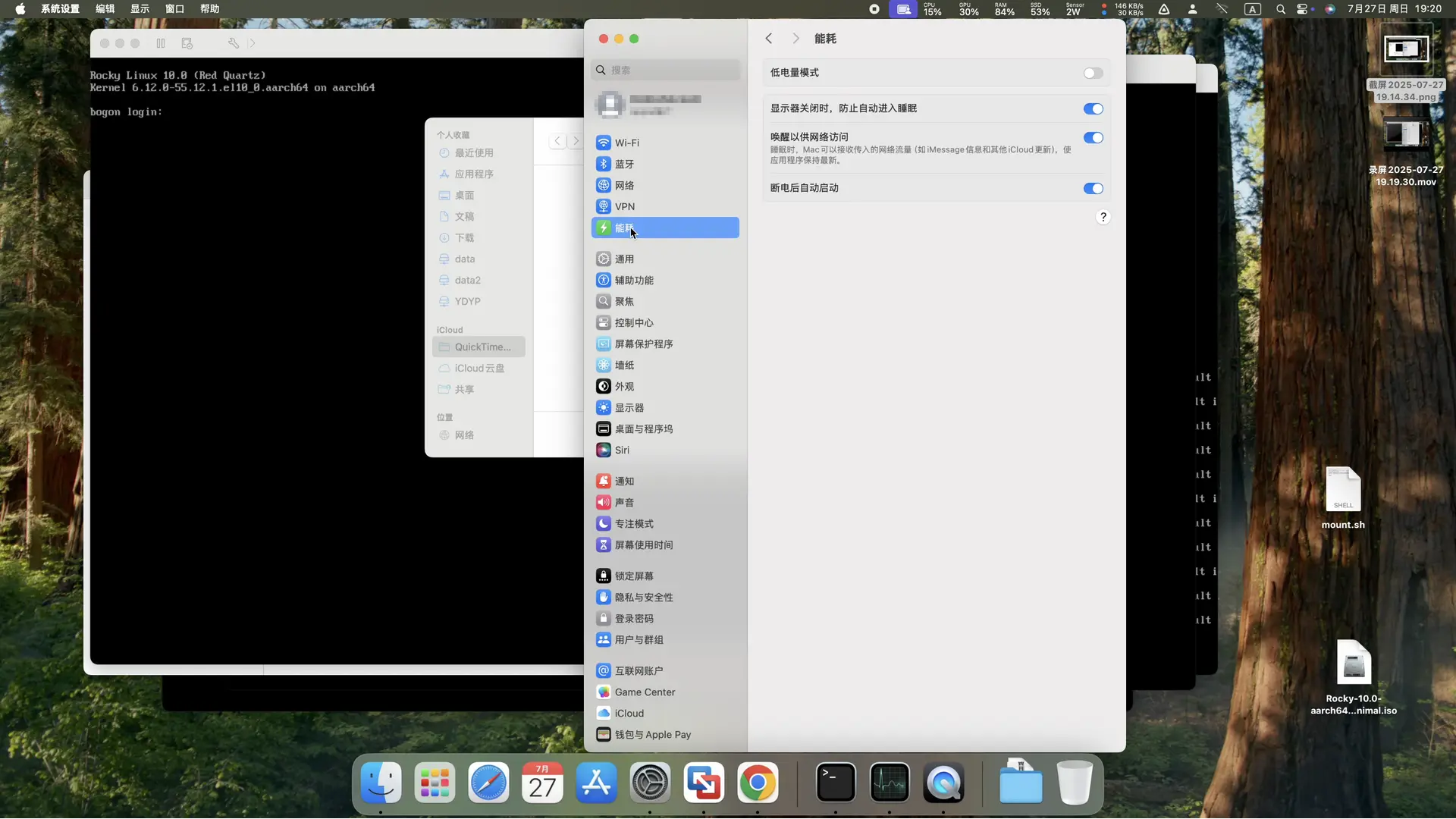Open 桌面与程序坞 settings

click(665, 428)
